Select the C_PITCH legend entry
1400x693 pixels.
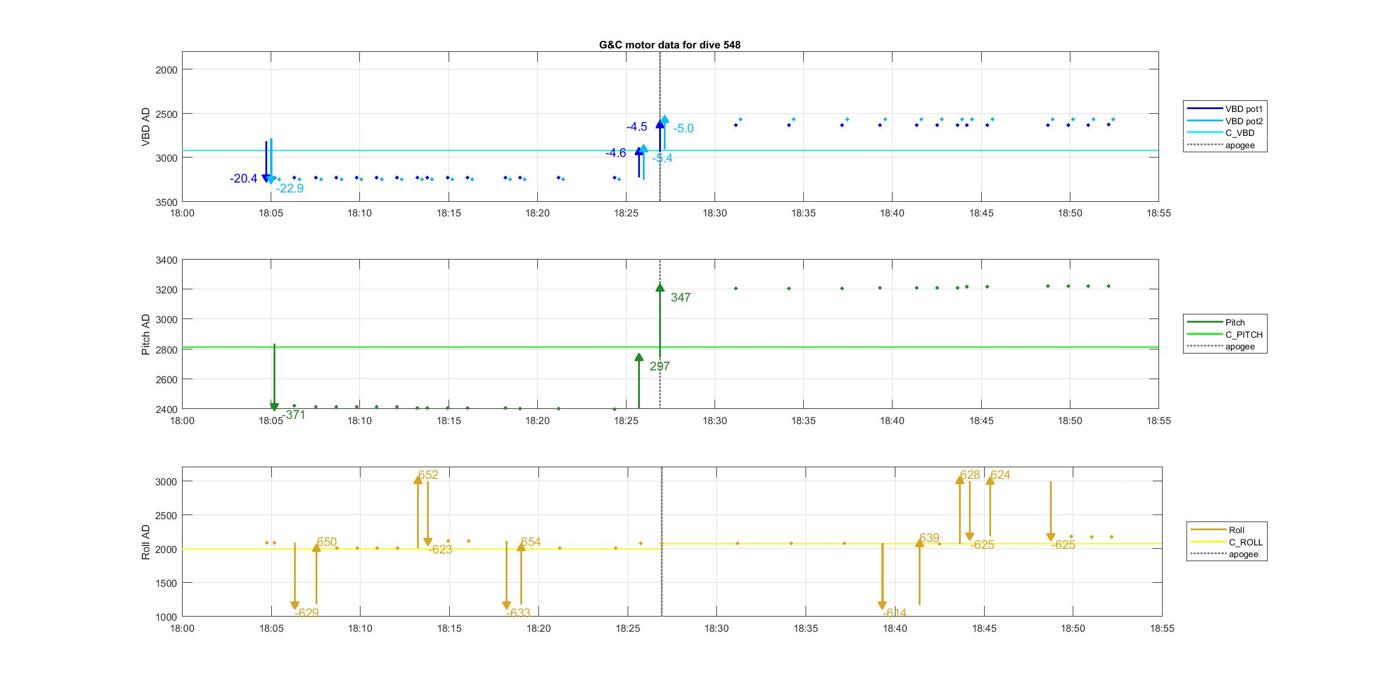point(1243,335)
